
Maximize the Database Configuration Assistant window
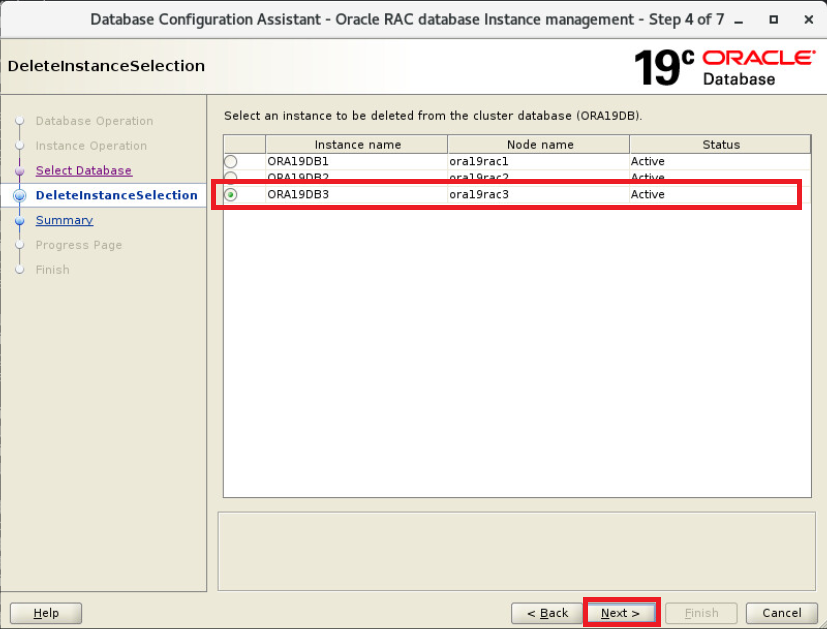coord(773,20)
